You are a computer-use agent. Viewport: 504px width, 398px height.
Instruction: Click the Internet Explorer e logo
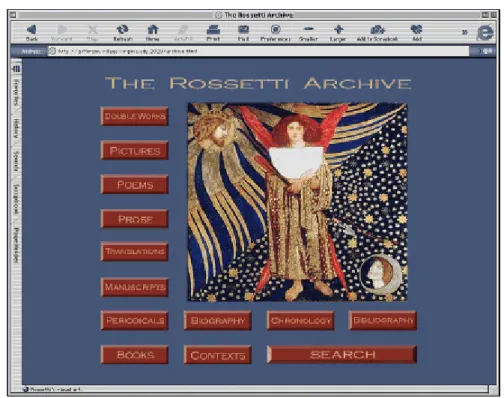[485, 33]
